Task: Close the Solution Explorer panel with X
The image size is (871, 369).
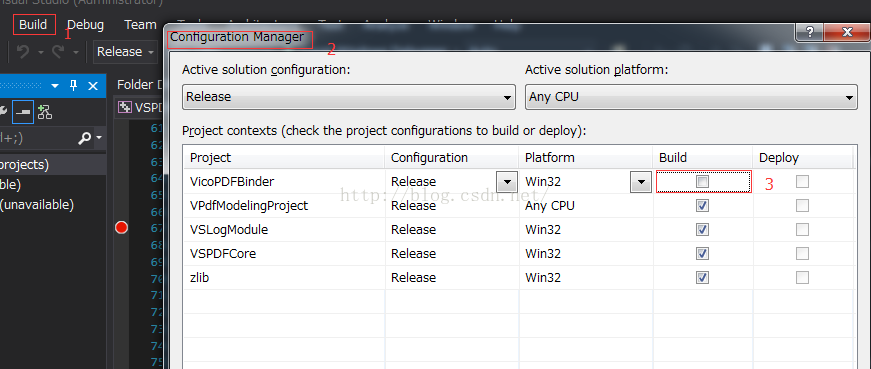Action: (93, 86)
